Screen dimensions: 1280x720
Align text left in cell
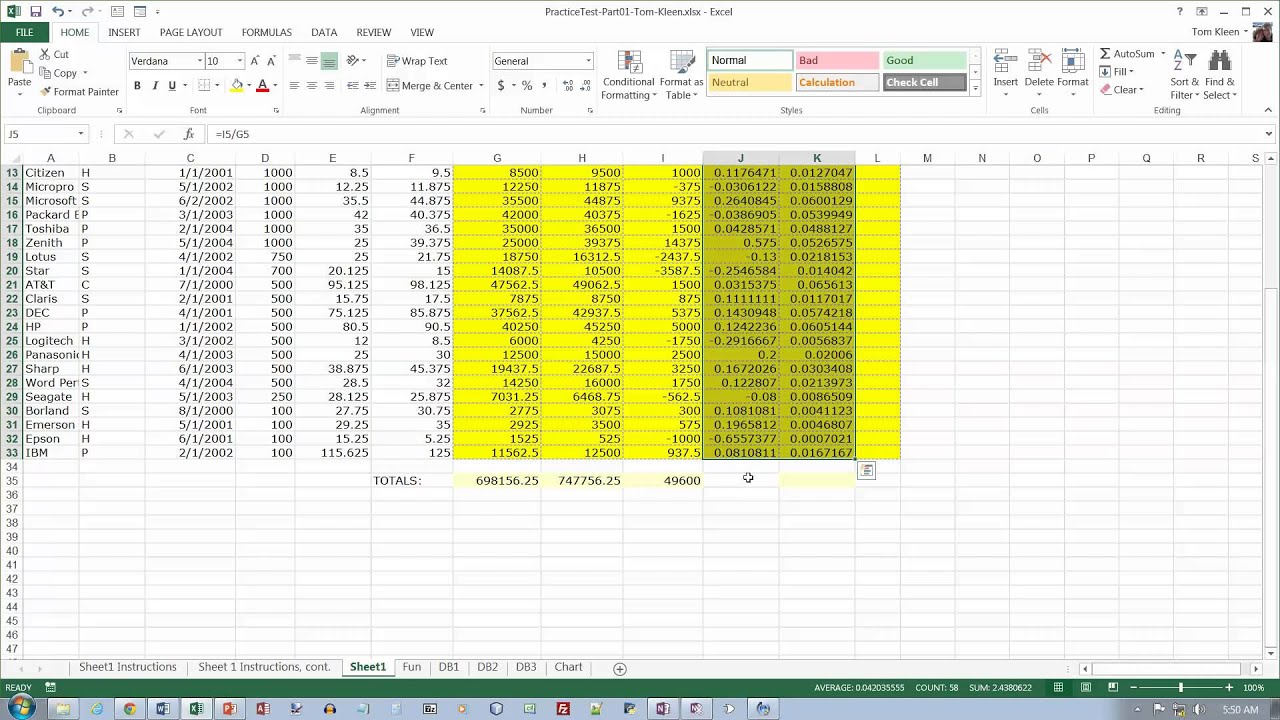(x=294, y=86)
